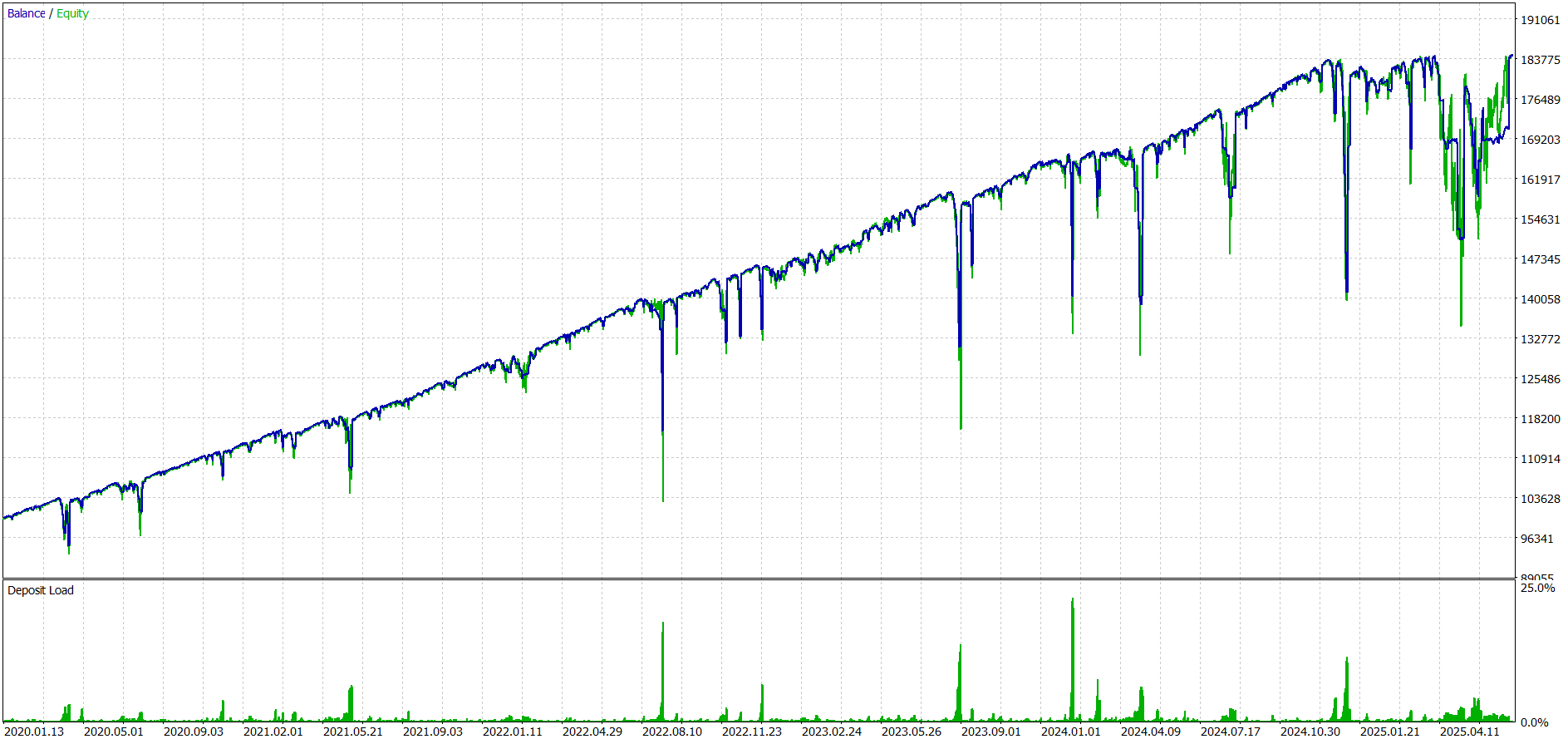This screenshot has width=1568, height=739.
Task: Select the 147345 value axis label
Action: [x=1540, y=259]
